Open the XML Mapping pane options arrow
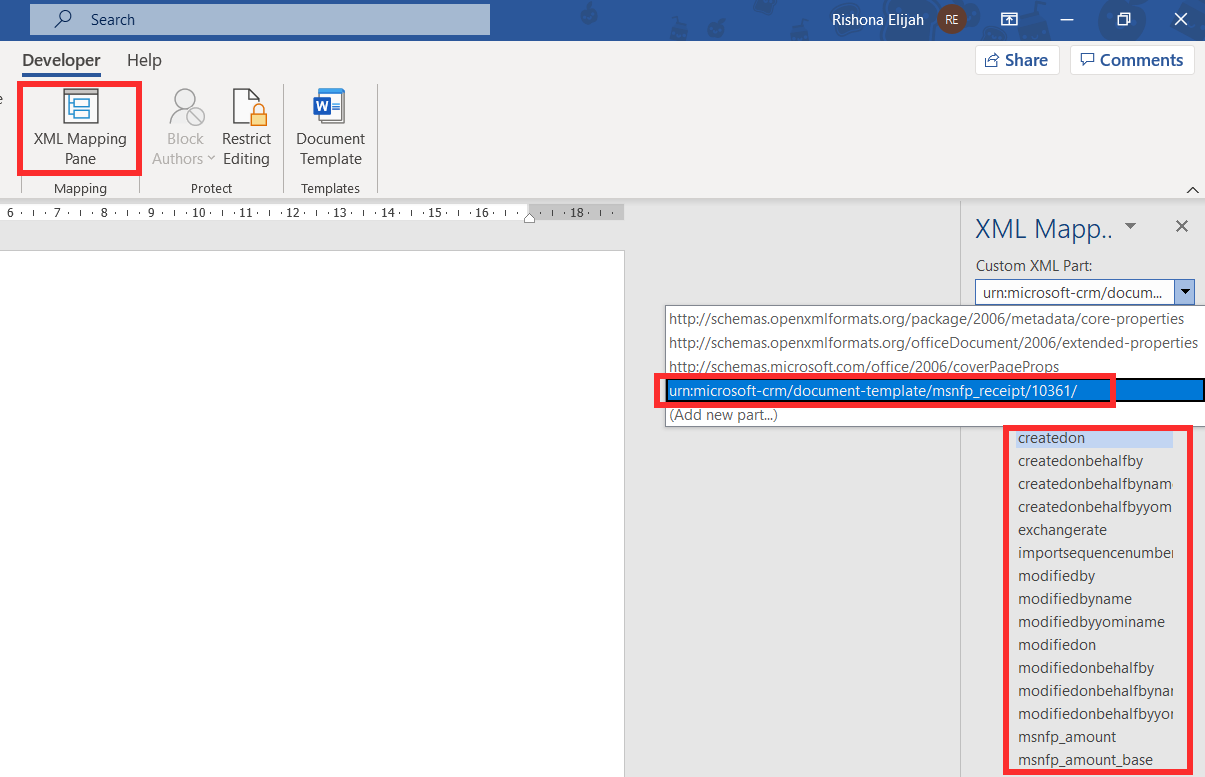 click(1131, 227)
